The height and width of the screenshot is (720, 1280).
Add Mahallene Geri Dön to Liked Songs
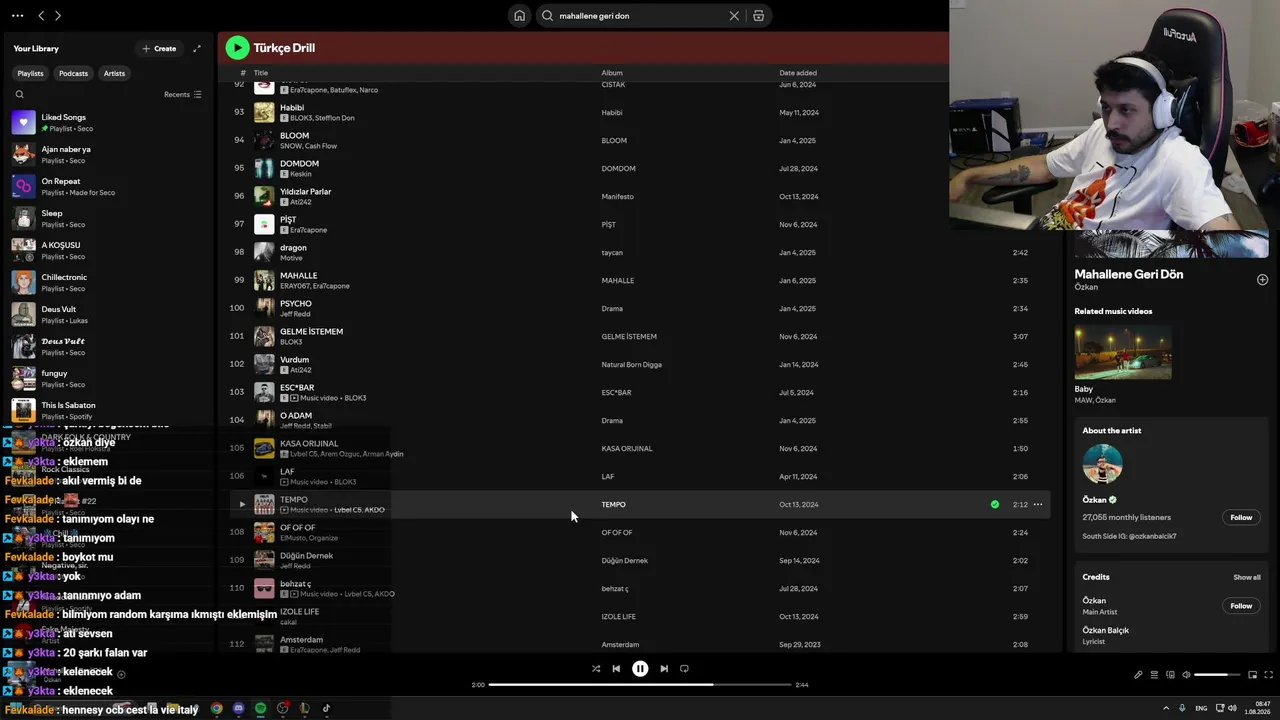[1262, 280]
